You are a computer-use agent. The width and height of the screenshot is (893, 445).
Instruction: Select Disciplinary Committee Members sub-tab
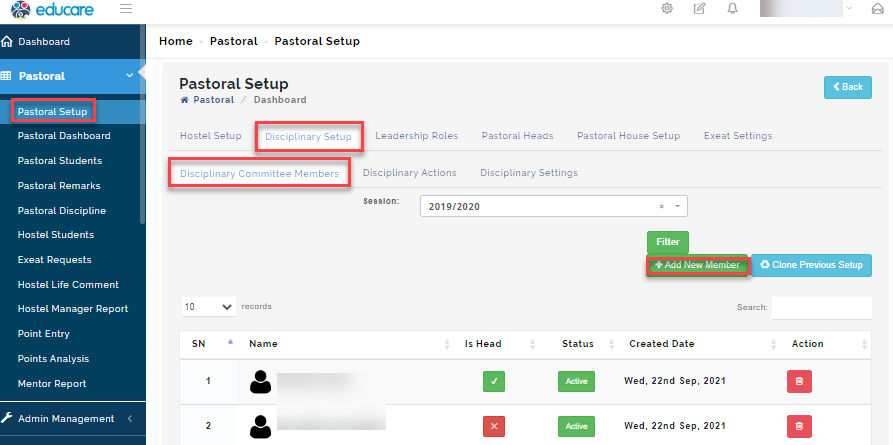pos(260,173)
